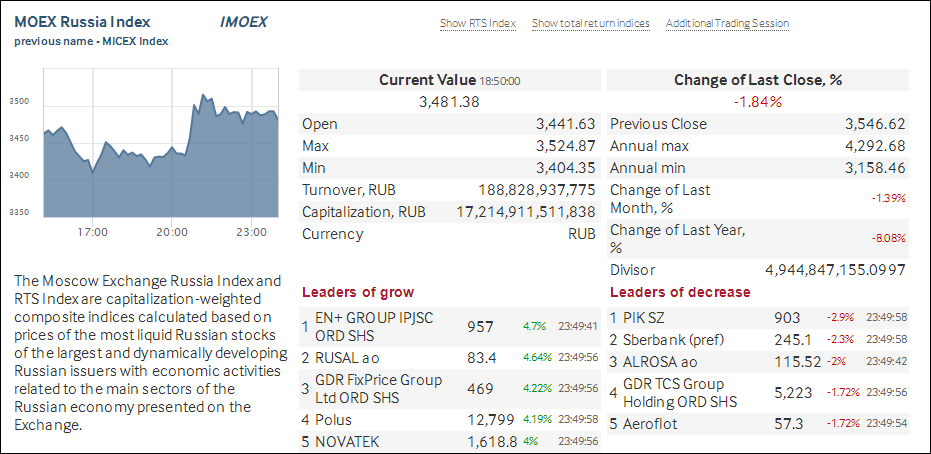Click the Leaders of decrease heading
931x454 pixels.
pyautogui.click(x=680, y=292)
